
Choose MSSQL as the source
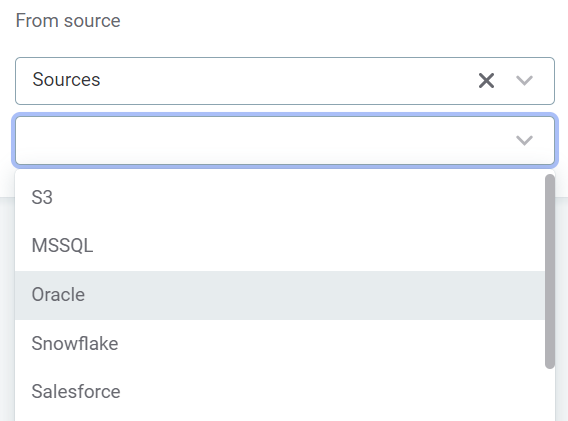(x=280, y=246)
